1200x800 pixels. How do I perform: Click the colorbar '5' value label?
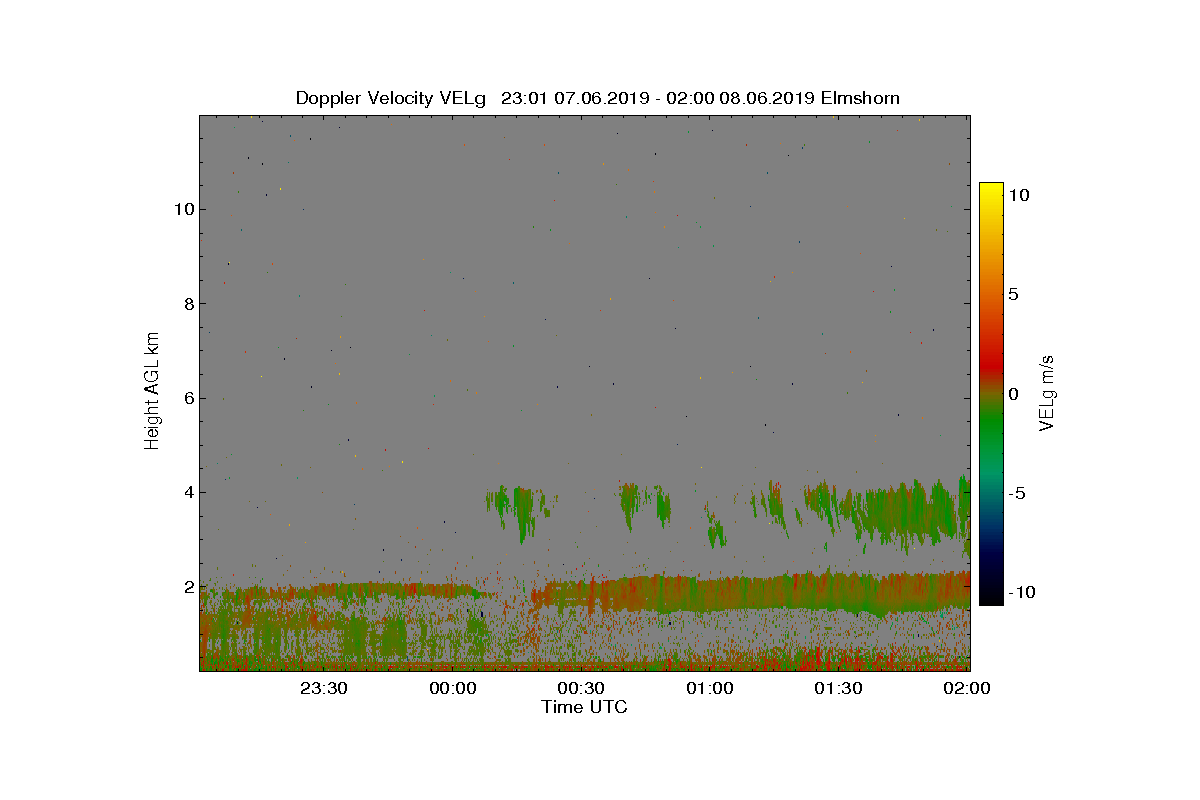coord(1013,295)
